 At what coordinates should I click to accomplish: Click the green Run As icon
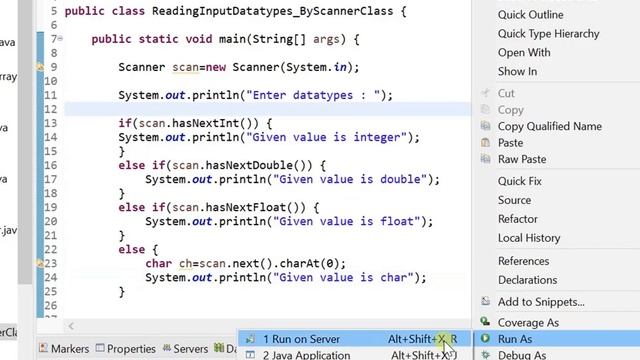(x=485, y=338)
